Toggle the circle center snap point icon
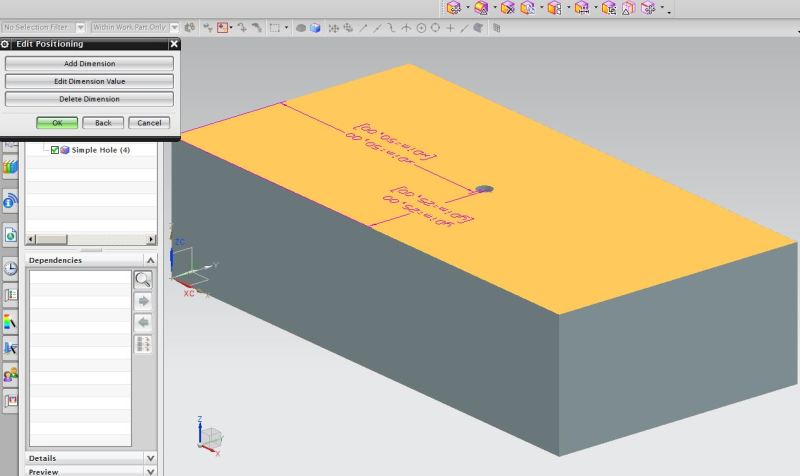 coord(421,28)
